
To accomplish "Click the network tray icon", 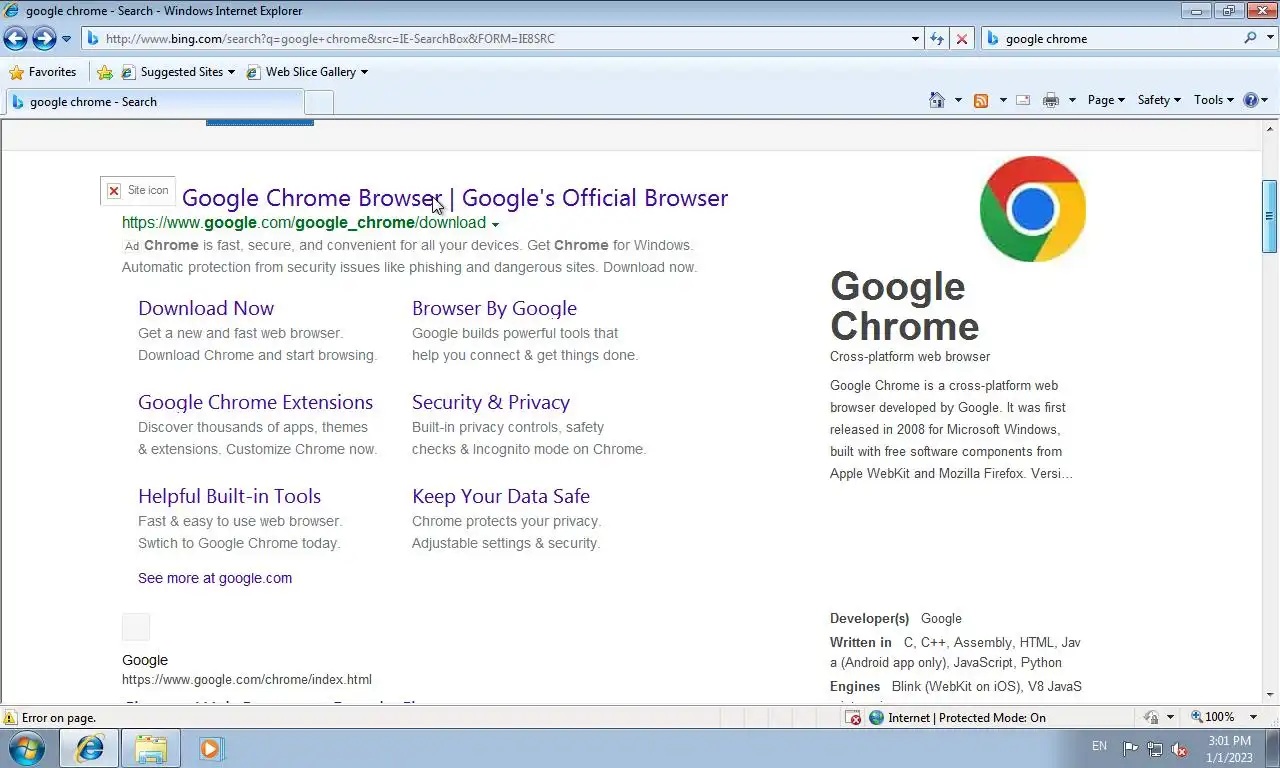I will [1155, 748].
